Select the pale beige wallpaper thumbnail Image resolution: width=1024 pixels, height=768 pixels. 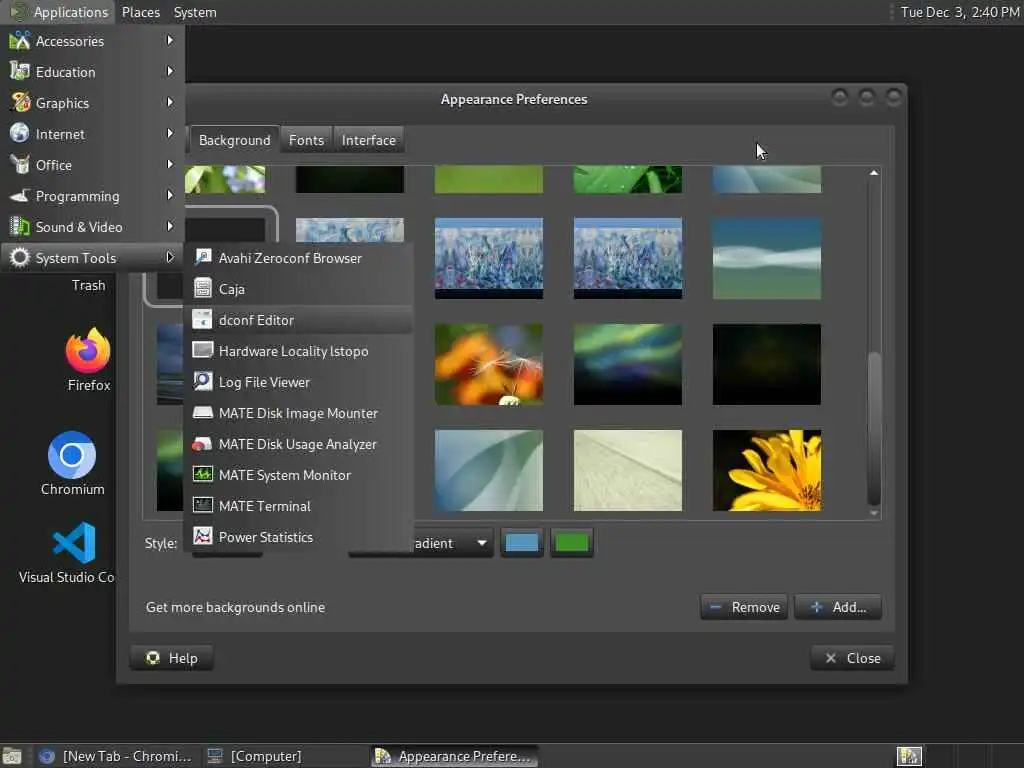(x=628, y=470)
